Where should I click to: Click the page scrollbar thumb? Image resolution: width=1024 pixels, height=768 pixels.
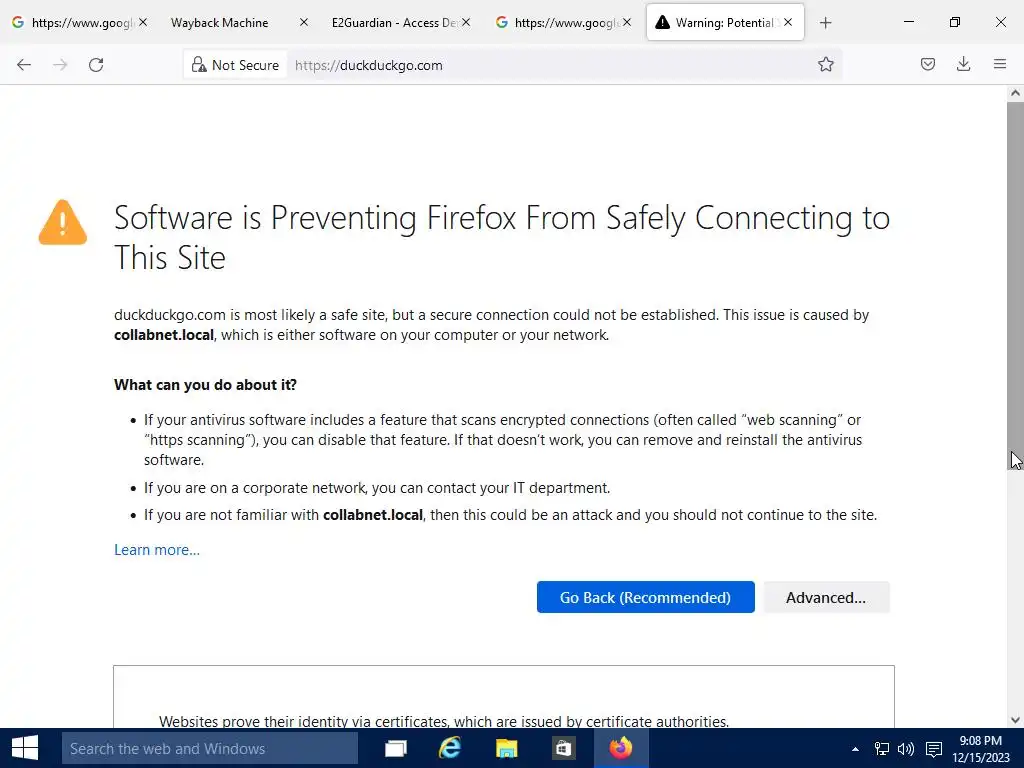(x=1015, y=285)
